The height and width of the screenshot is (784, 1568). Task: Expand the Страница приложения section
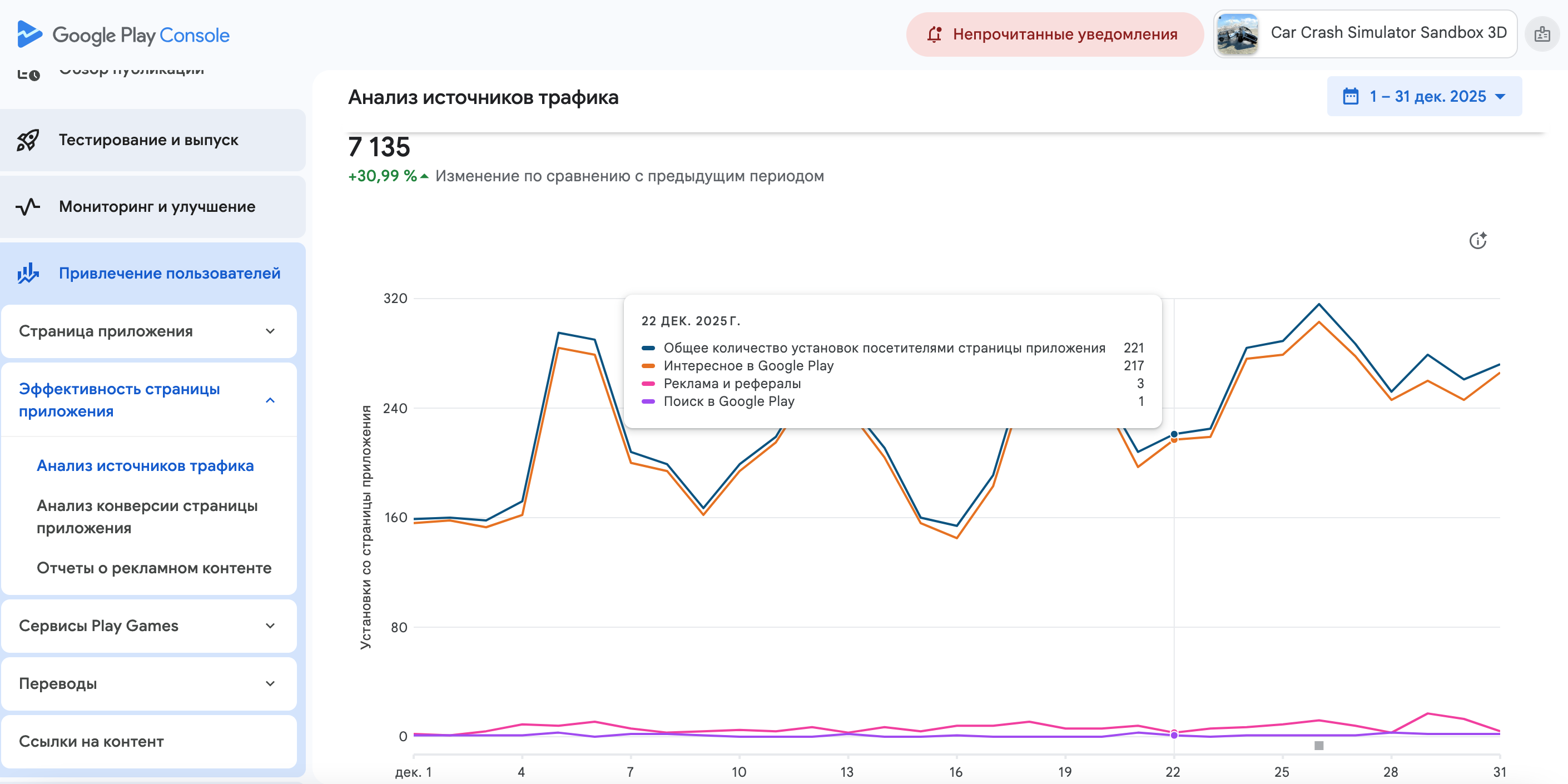(x=270, y=331)
